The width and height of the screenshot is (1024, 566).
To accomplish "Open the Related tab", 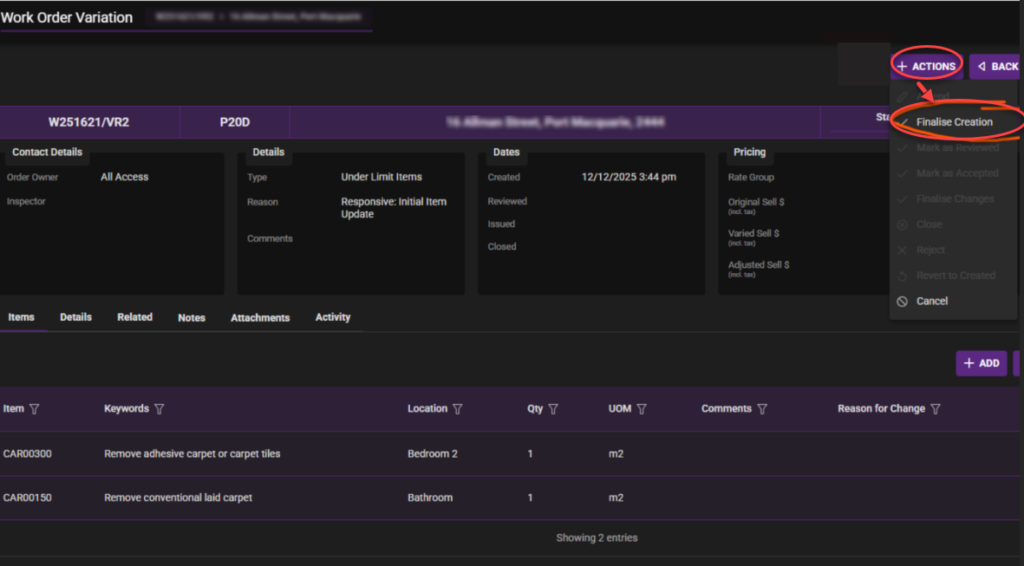I will pos(135,317).
